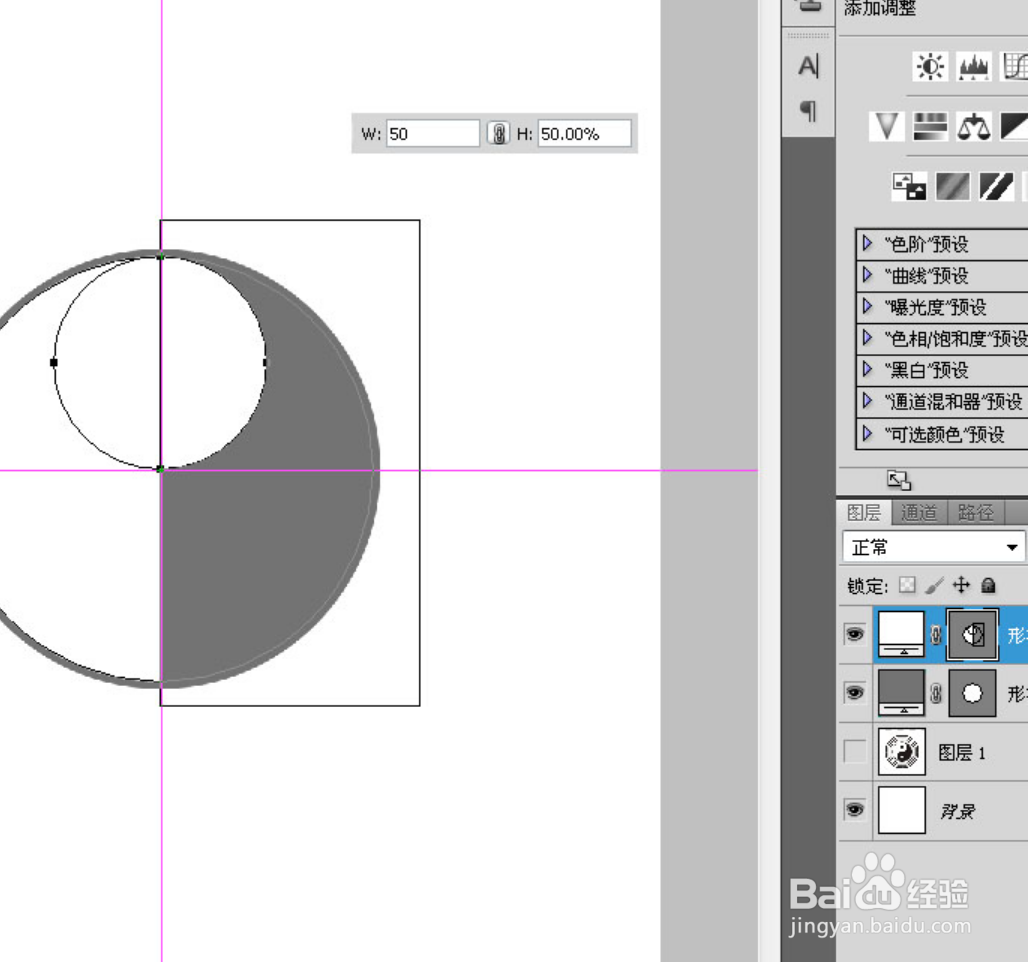Image resolution: width=1028 pixels, height=962 pixels.
Task: Add a Vibrance adjustment
Action: pos(886,126)
